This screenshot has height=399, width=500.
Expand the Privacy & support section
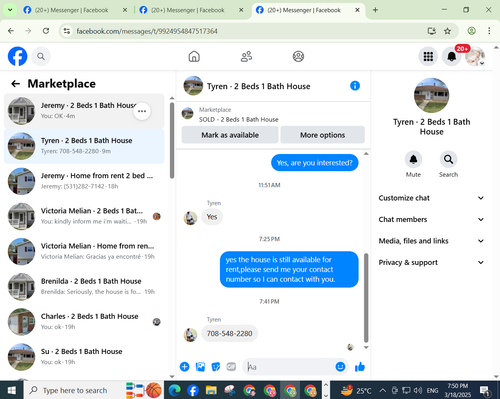click(431, 262)
